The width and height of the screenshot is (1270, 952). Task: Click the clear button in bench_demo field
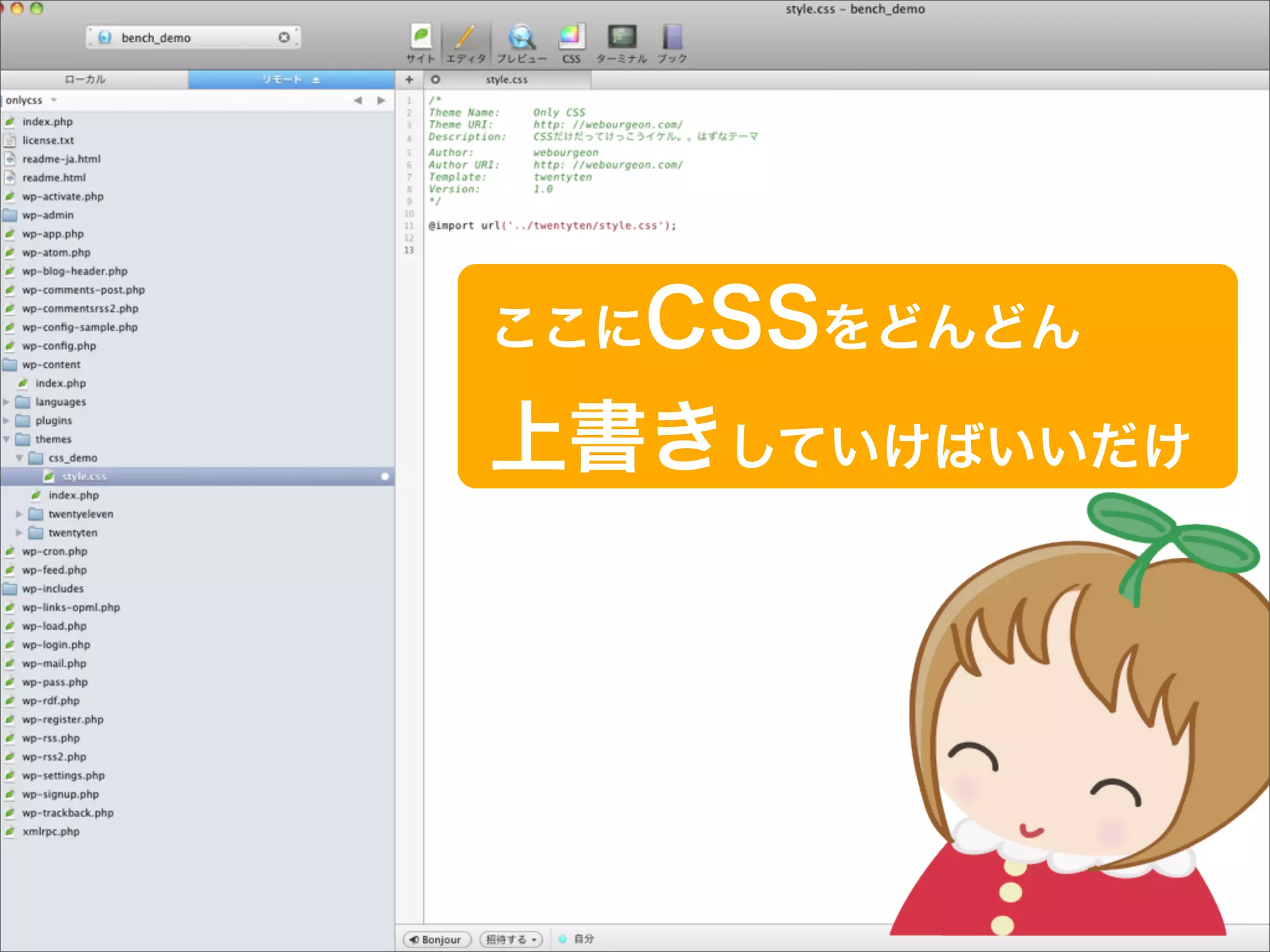click(284, 37)
